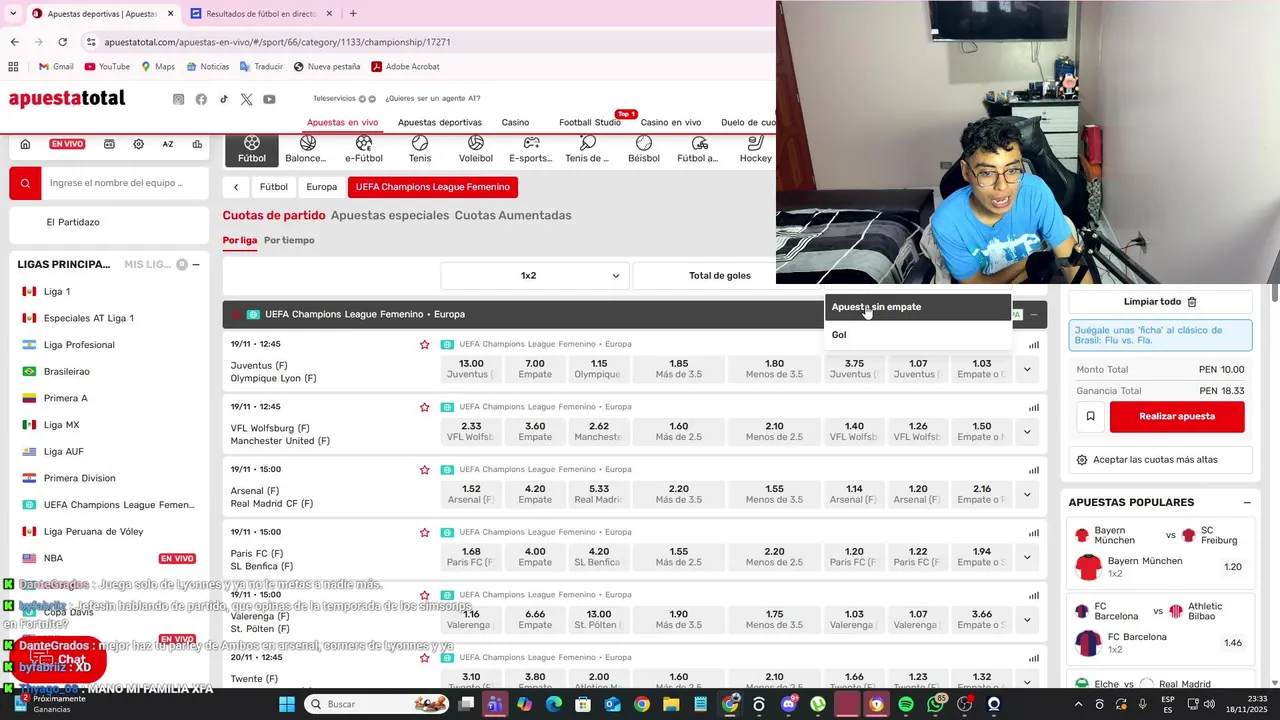The image size is (1280, 720).
Task: Open the YouTube social icon in the site header
Action: pos(269,99)
